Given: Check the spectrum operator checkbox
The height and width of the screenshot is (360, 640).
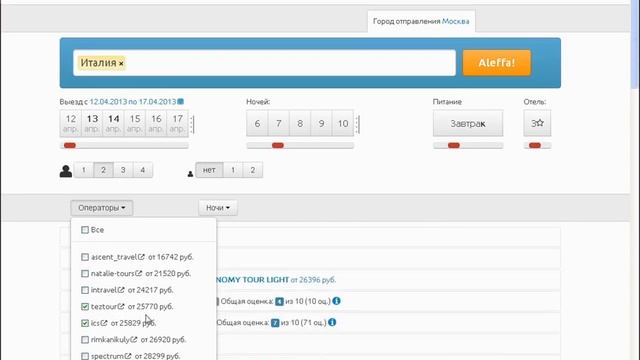Looking at the screenshot, I should tap(85, 356).
